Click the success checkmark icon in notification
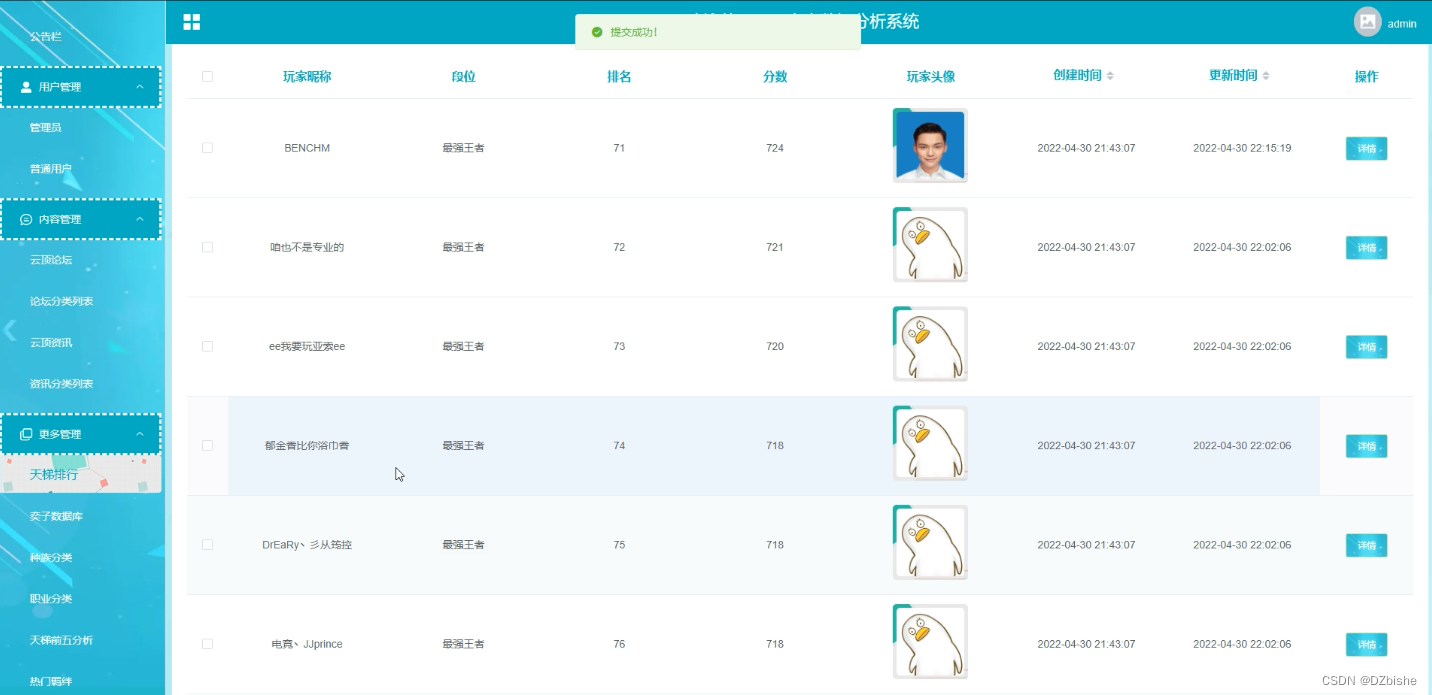This screenshot has width=1432, height=695. pos(597,32)
